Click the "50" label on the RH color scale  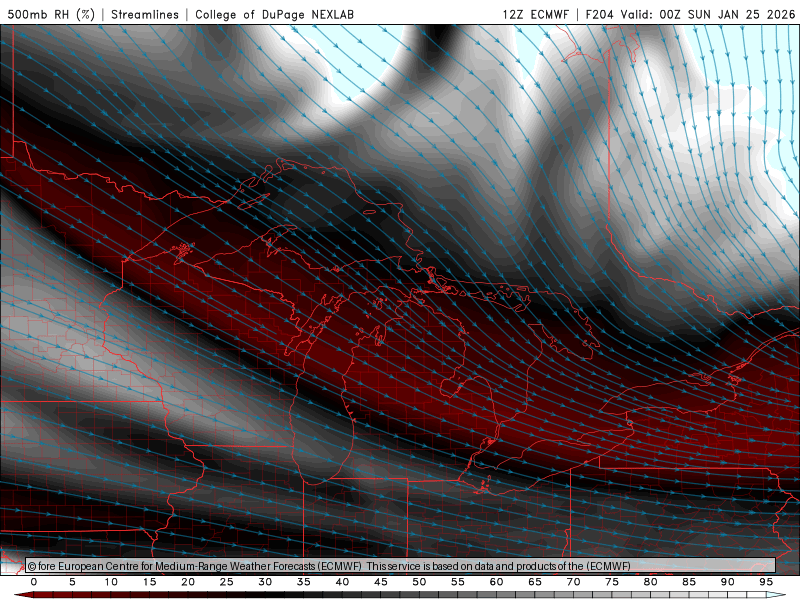tap(419, 582)
